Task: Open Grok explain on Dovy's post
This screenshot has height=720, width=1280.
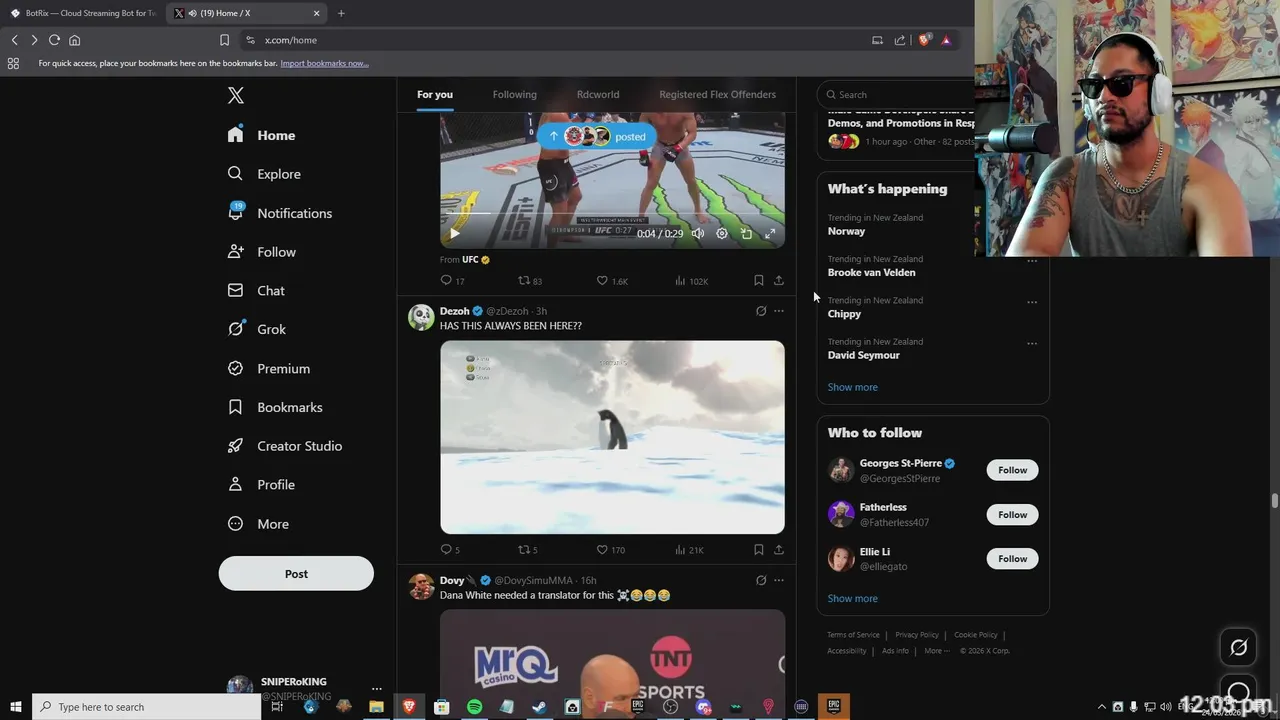Action: pos(761,580)
